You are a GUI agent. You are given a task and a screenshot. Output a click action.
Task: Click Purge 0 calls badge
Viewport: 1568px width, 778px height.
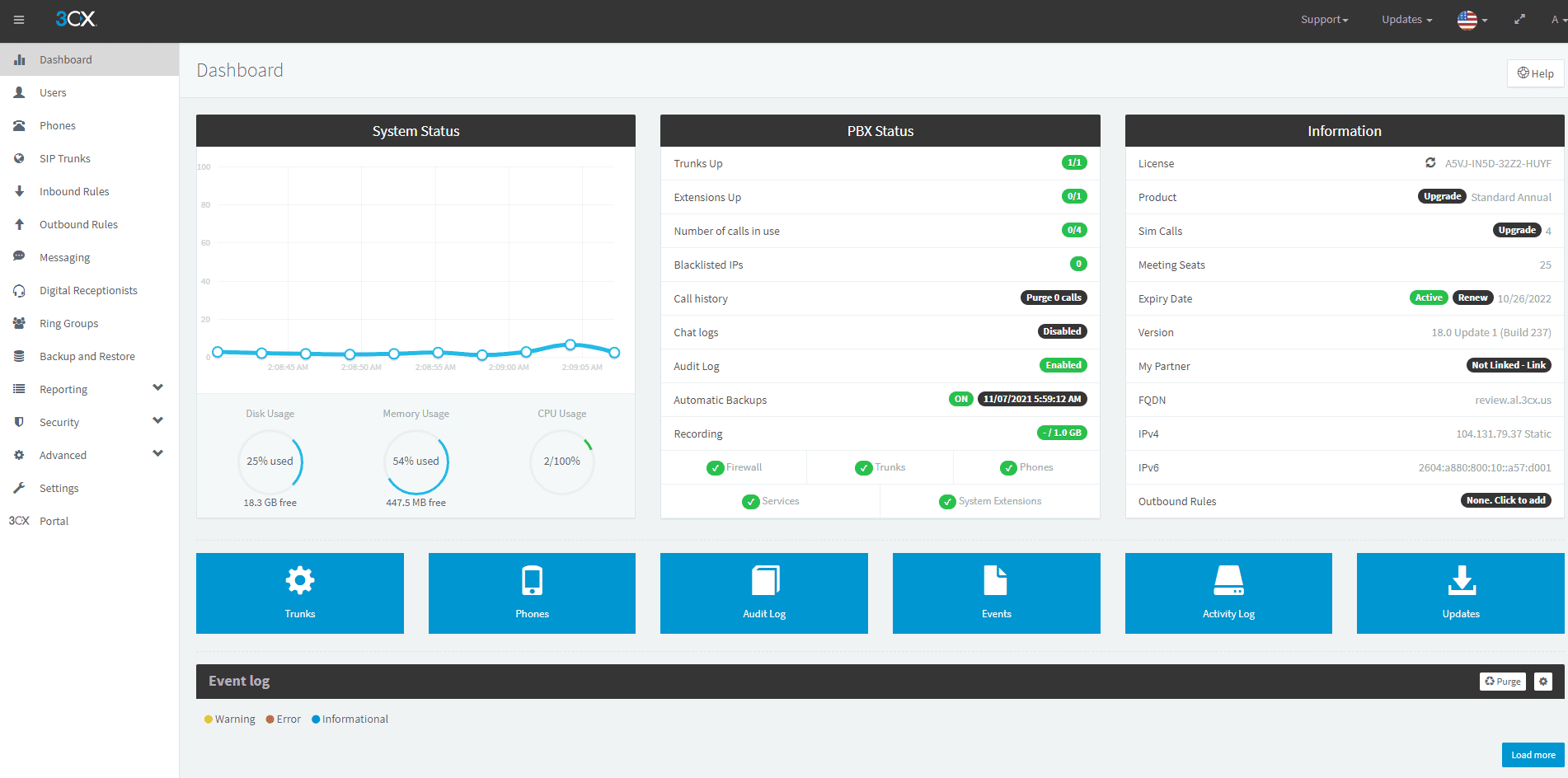[1054, 298]
